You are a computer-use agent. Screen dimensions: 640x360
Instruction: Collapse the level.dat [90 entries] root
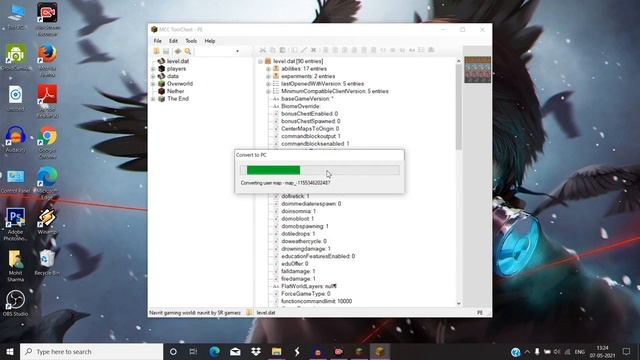click(x=260, y=61)
